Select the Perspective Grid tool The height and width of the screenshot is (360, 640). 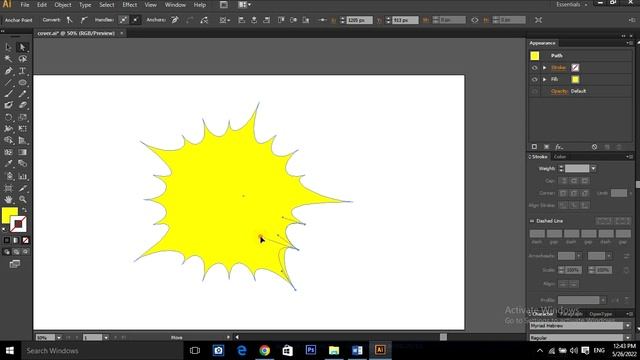tap(22, 140)
